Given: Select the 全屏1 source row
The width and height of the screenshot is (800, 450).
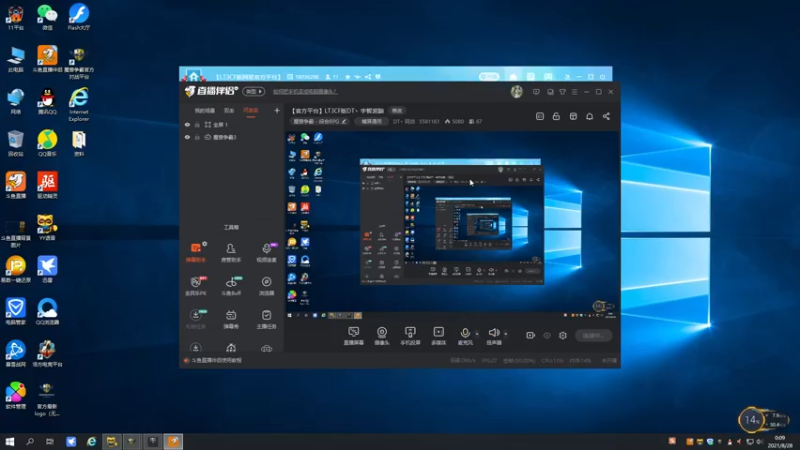Looking at the screenshot, I should (x=232, y=124).
